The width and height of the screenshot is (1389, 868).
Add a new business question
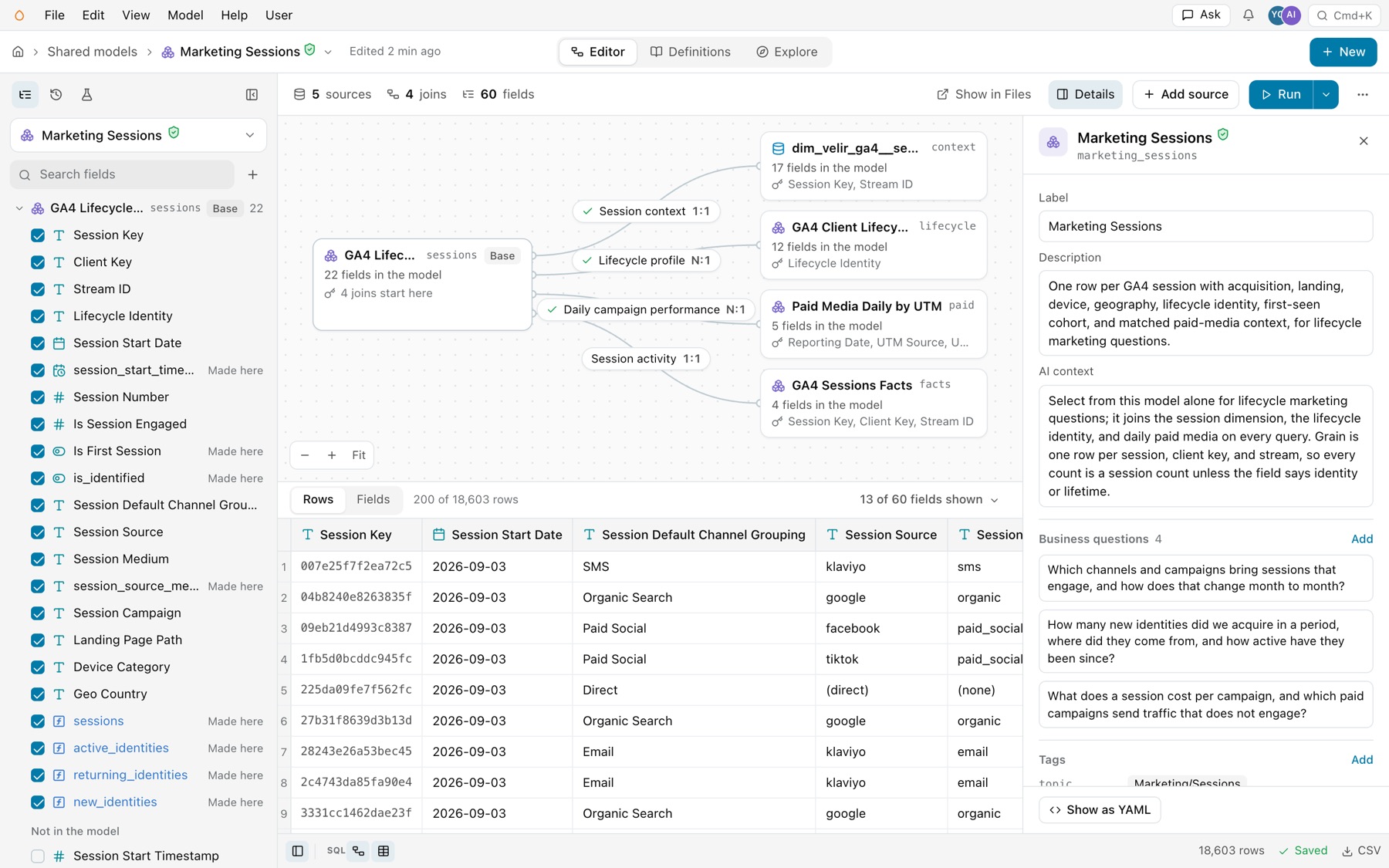click(x=1362, y=539)
